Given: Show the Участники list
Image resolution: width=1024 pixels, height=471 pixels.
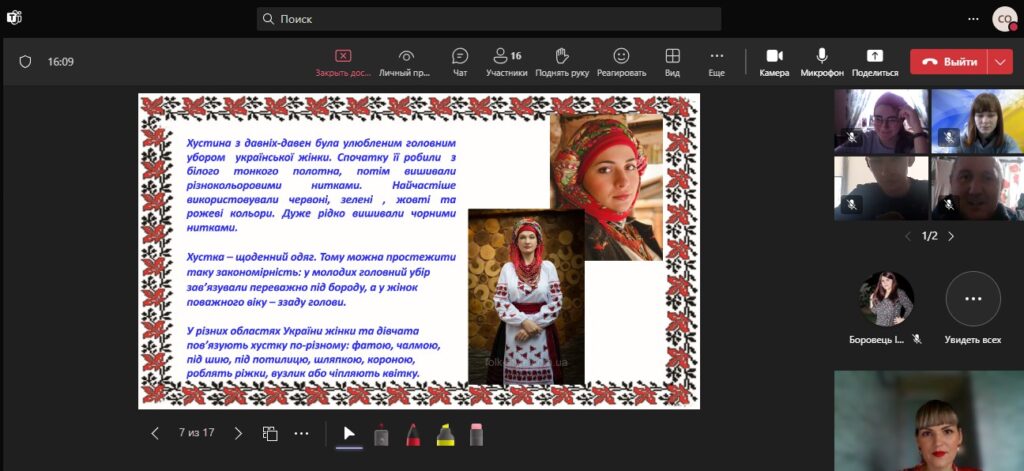Looking at the screenshot, I should coord(507,62).
